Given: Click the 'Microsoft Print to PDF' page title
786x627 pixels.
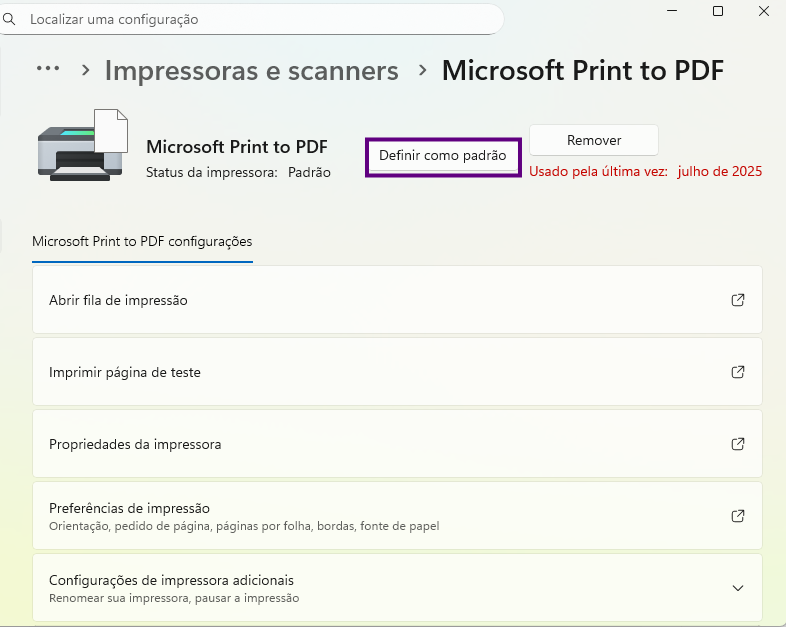Looking at the screenshot, I should pos(583,71).
